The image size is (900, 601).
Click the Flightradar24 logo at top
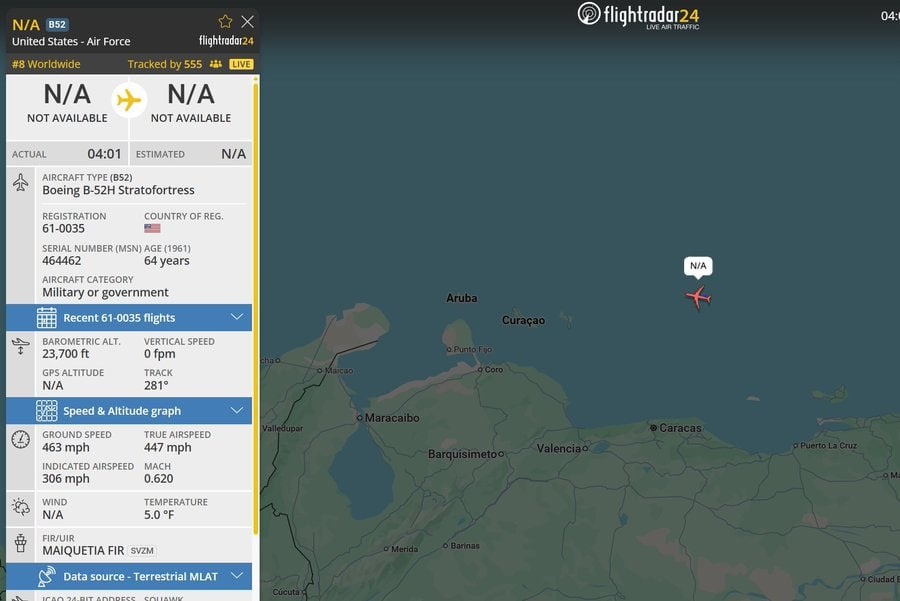(638, 15)
